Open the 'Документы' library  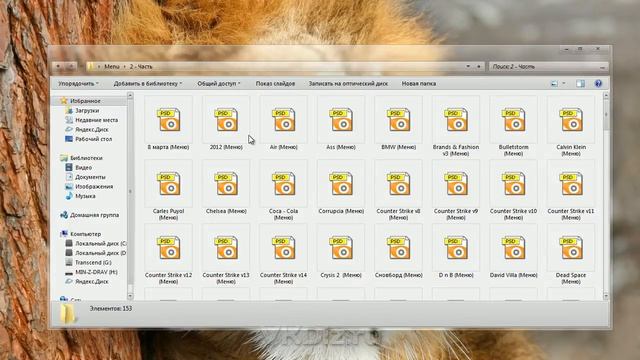[90, 177]
